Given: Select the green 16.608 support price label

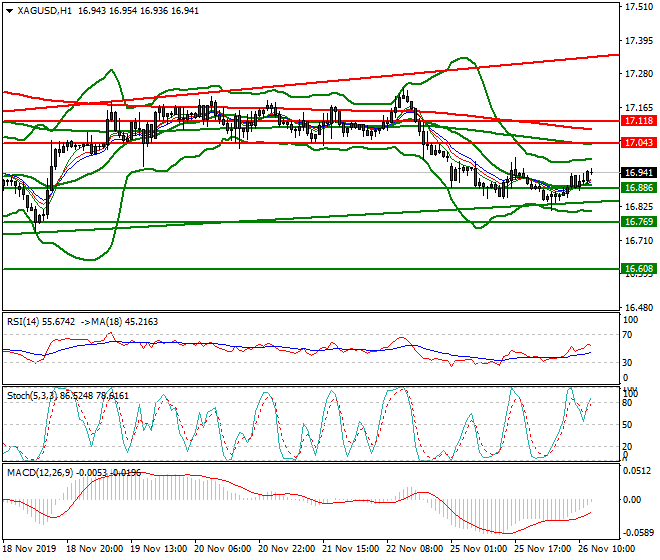Looking at the screenshot, I should pos(639,269).
